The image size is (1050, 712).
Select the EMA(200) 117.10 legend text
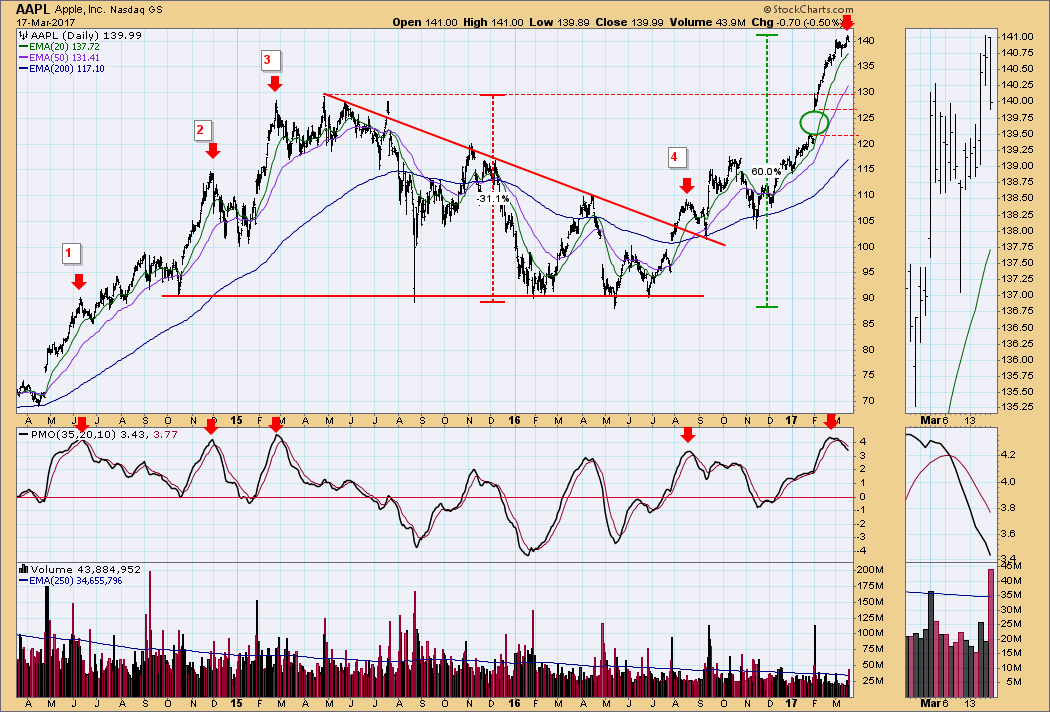(67, 68)
